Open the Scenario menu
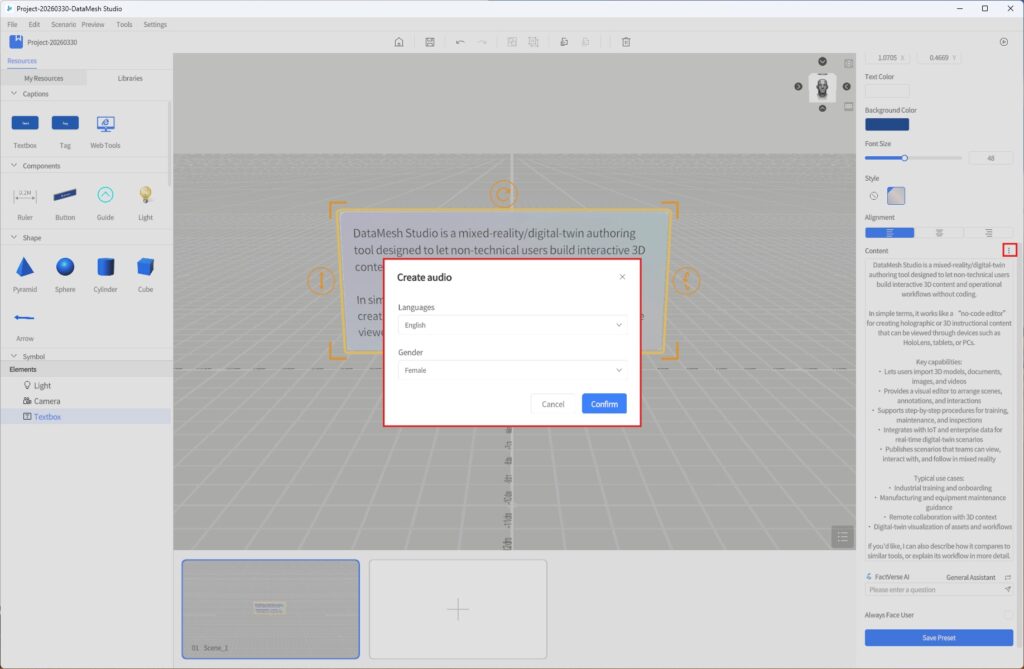This screenshot has height=669, width=1024. pyautogui.click(x=63, y=24)
